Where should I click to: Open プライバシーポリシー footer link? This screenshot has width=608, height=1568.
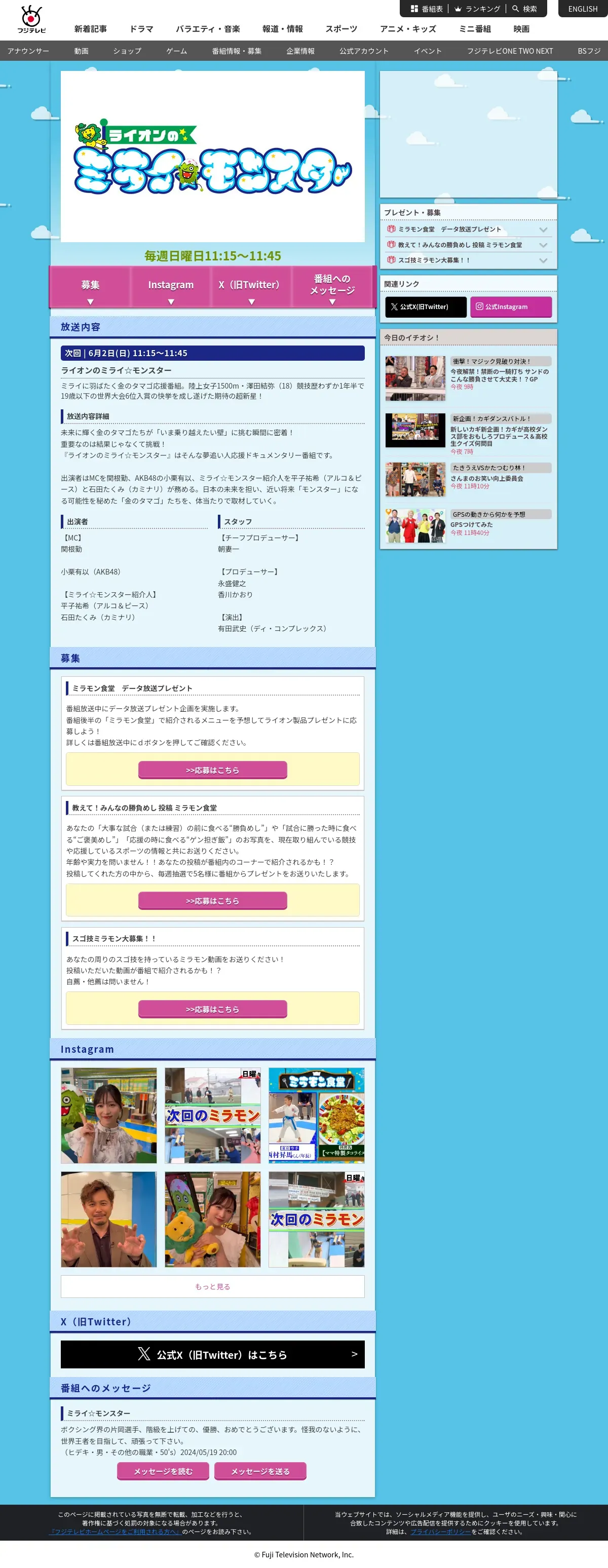click(441, 1532)
